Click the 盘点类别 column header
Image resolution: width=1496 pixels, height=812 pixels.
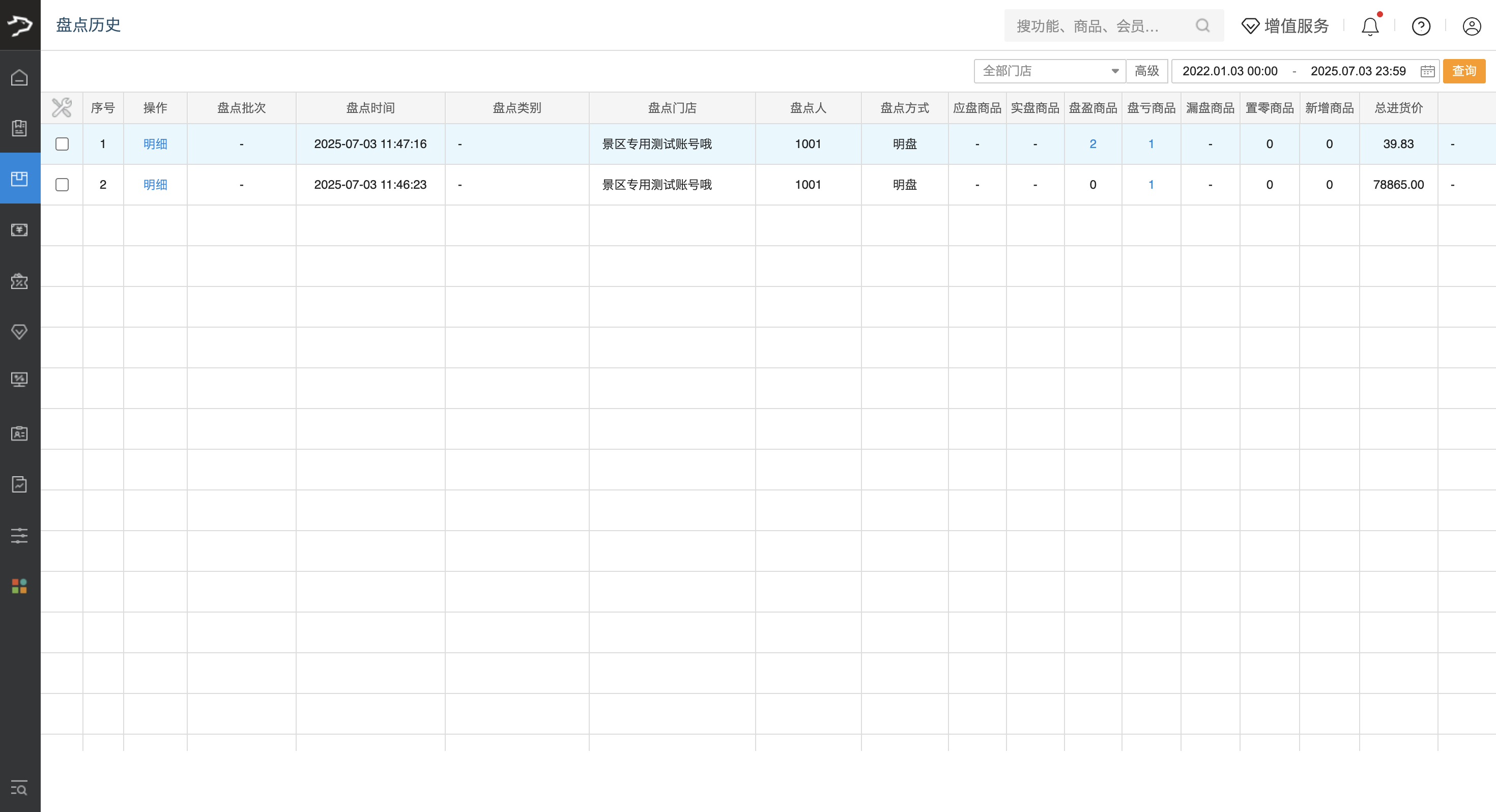coord(517,108)
